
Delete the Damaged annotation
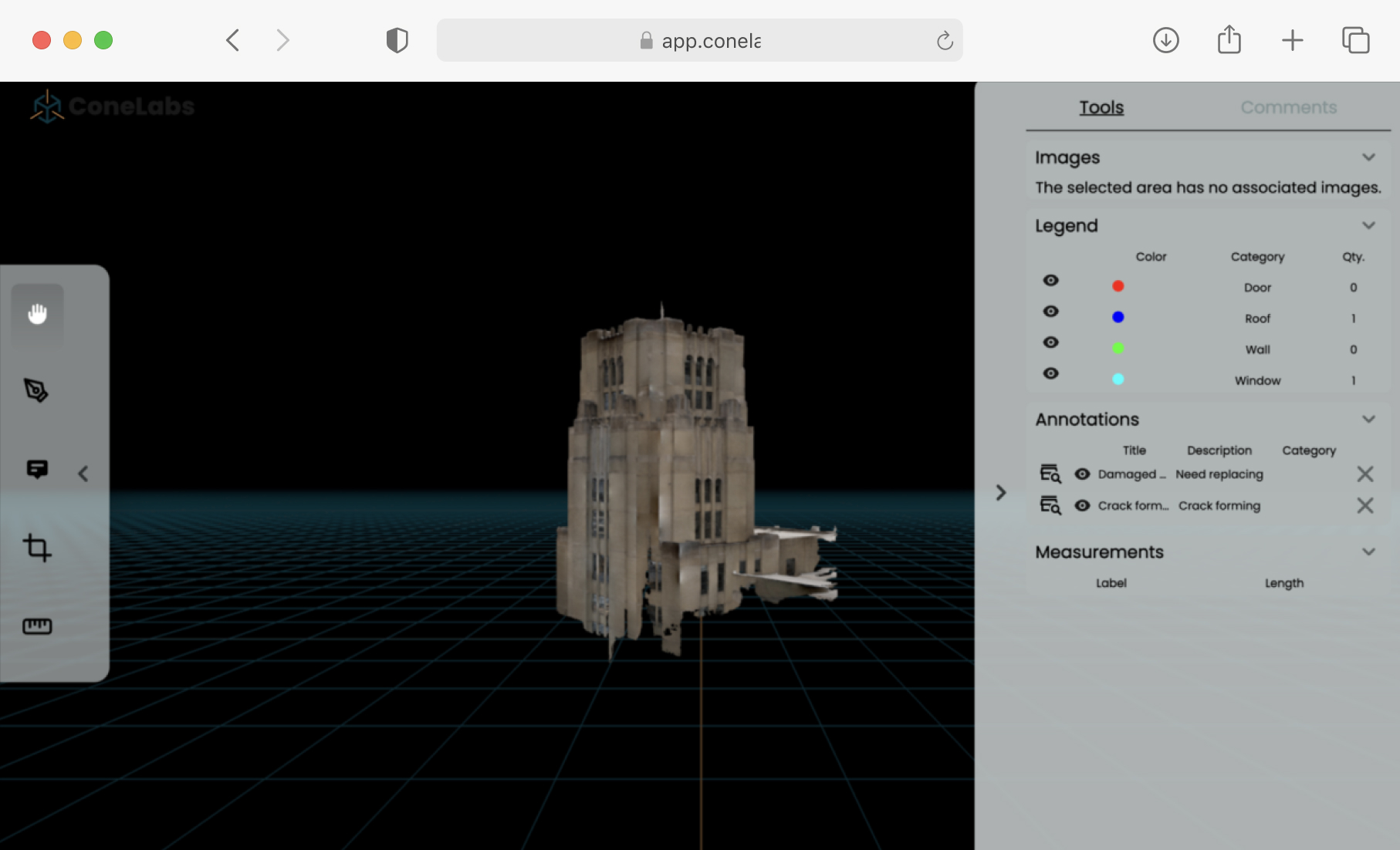click(x=1364, y=474)
